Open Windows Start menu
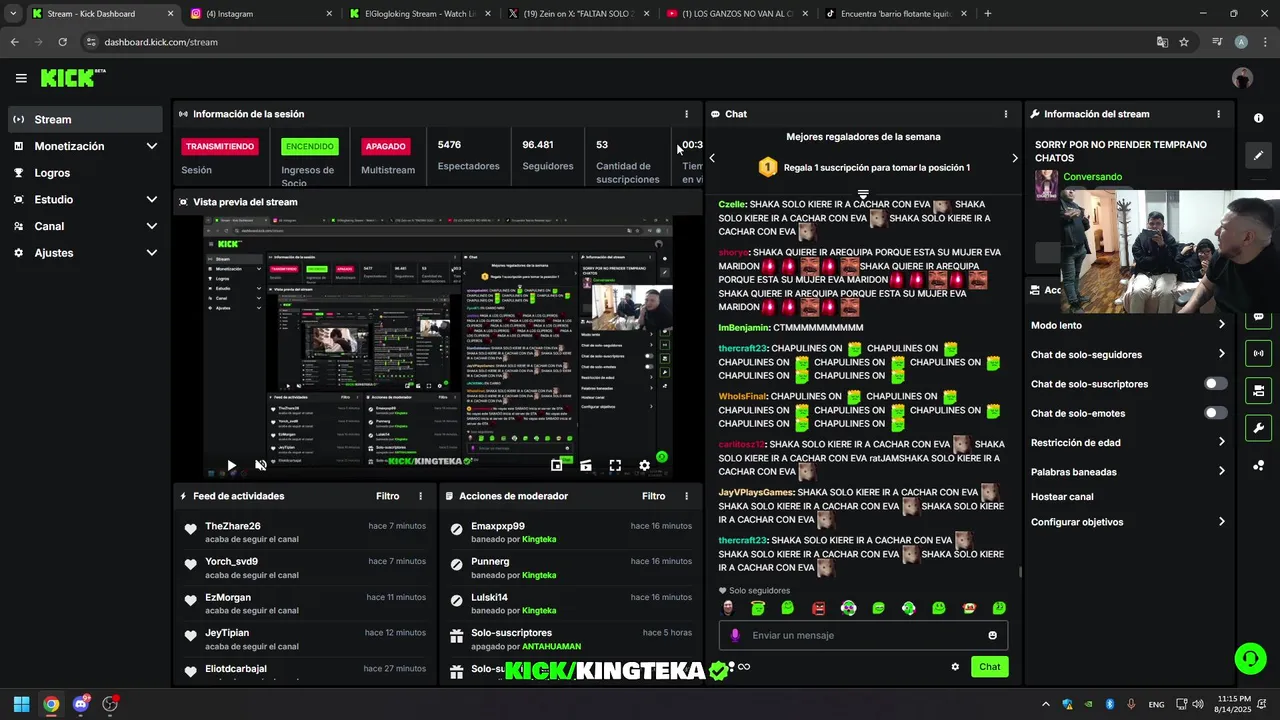The image size is (1280, 720). pos(21,704)
